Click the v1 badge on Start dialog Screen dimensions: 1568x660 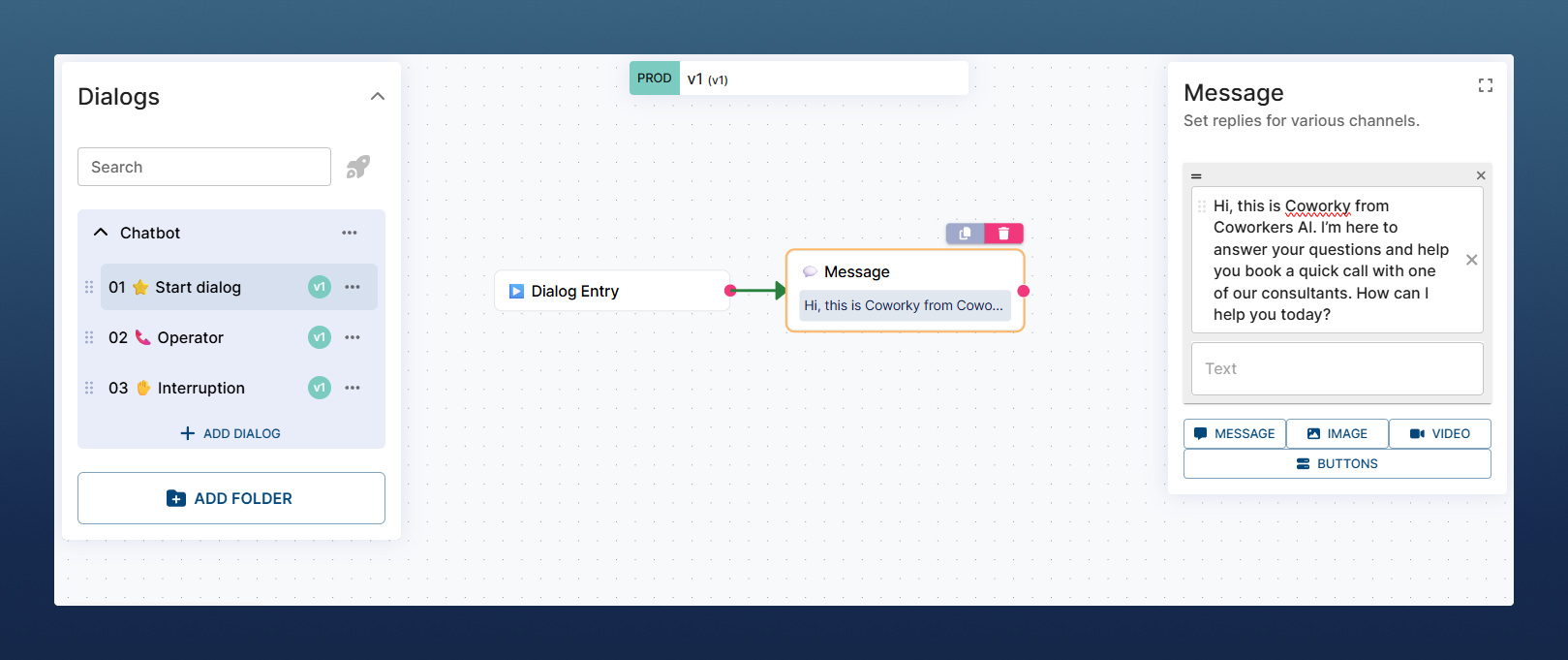[320, 287]
